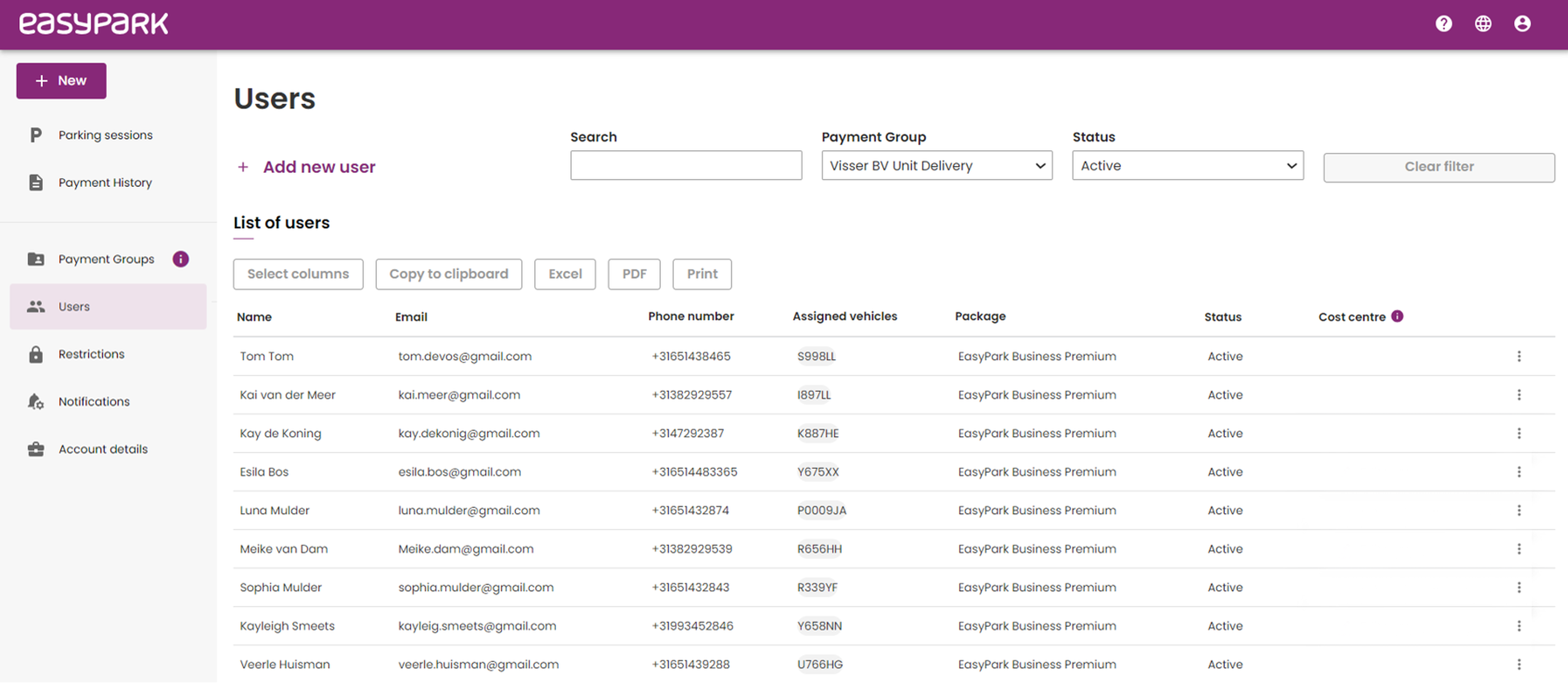Image resolution: width=1568 pixels, height=686 pixels.
Task: Open row menu for Kayleigh Smeets
Action: tap(1519, 625)
